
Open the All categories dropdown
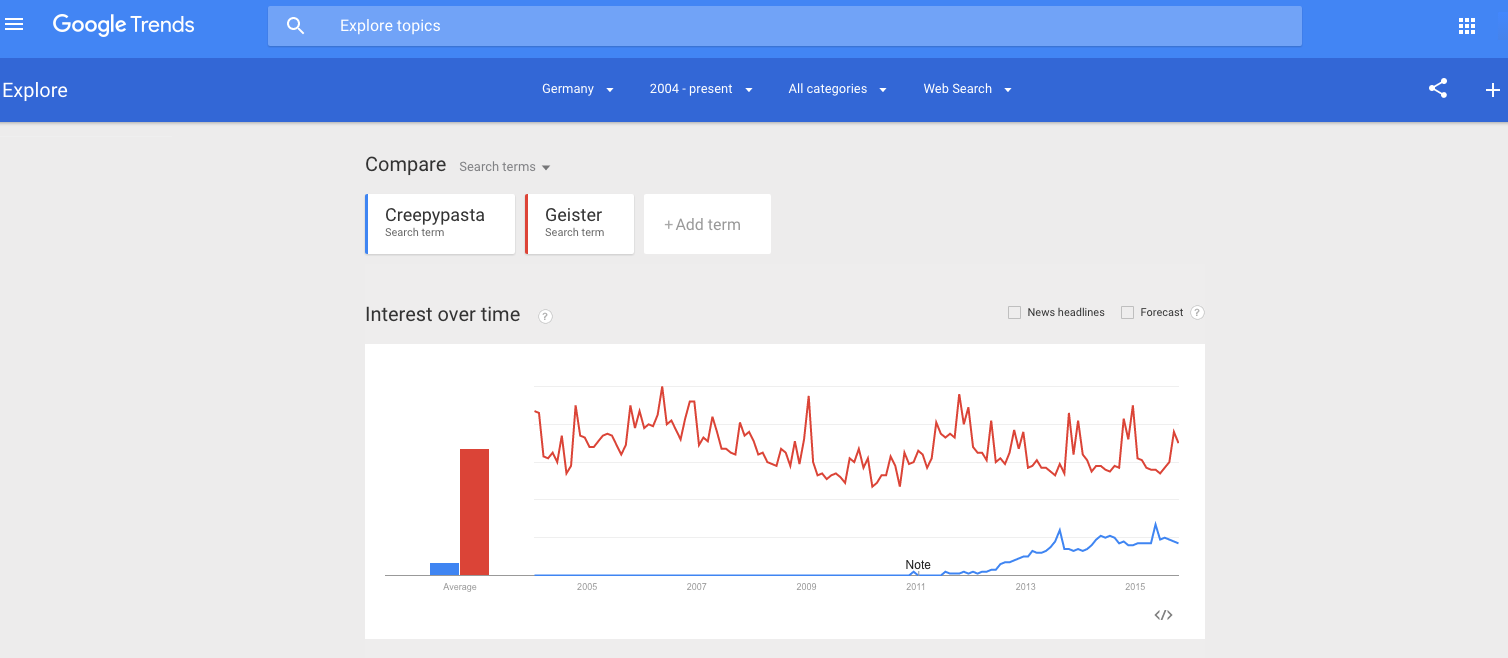pyautogui.click(x=837, y=89)
